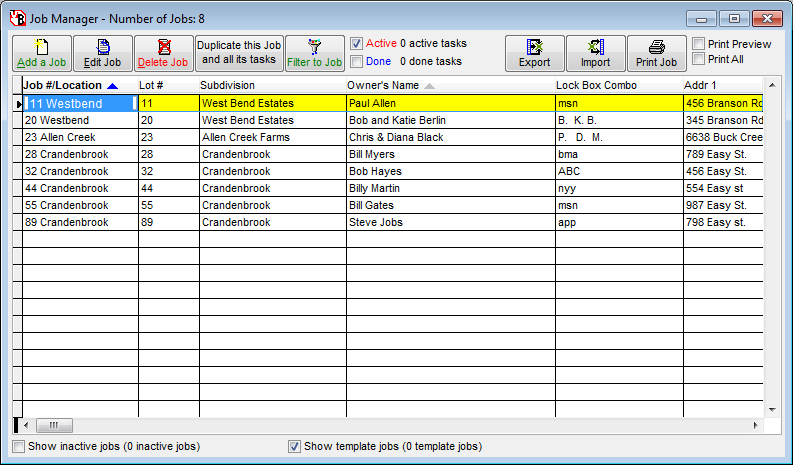Export the job list

click(534, 47)
